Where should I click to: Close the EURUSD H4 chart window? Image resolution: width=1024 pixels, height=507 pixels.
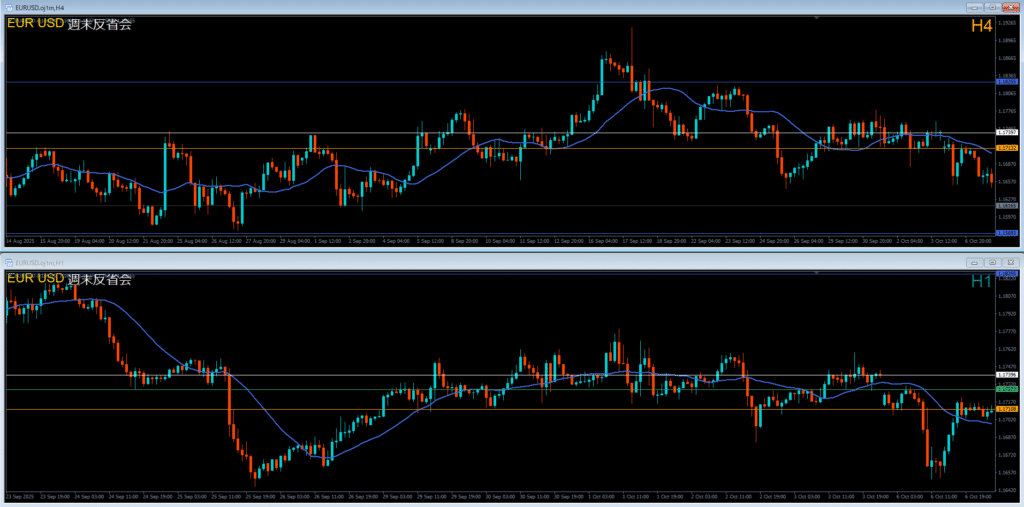click(x=1010, y=7)
